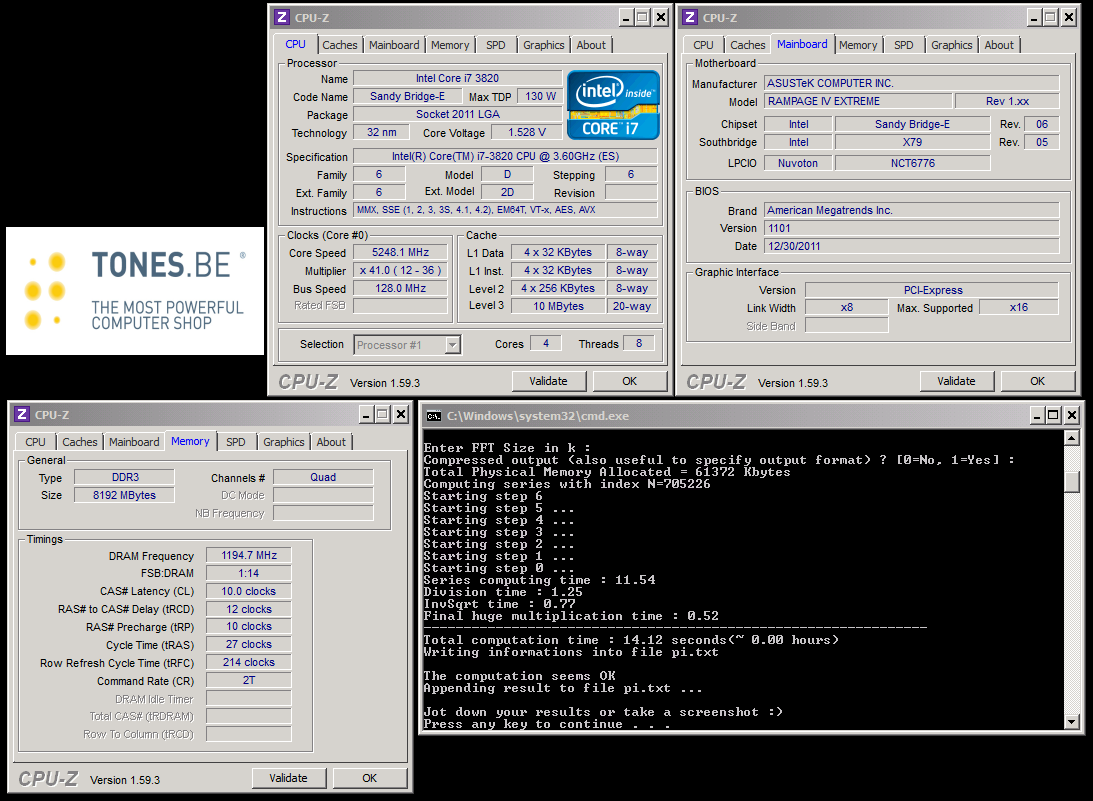Open About tab in Memory window
This screenshot has height=801, width=1093.
click(x=331, y=442)
